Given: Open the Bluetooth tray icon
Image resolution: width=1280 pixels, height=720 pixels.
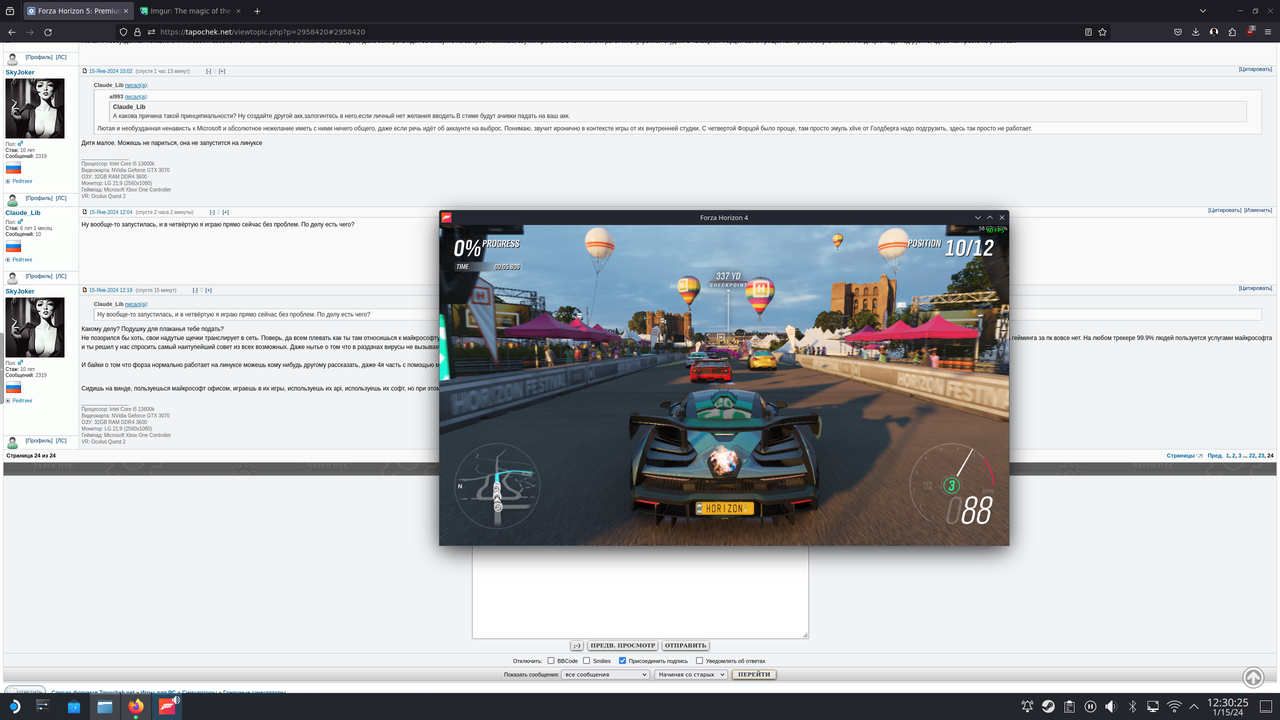Looking at the screenshot, I should coord(1132,706).
